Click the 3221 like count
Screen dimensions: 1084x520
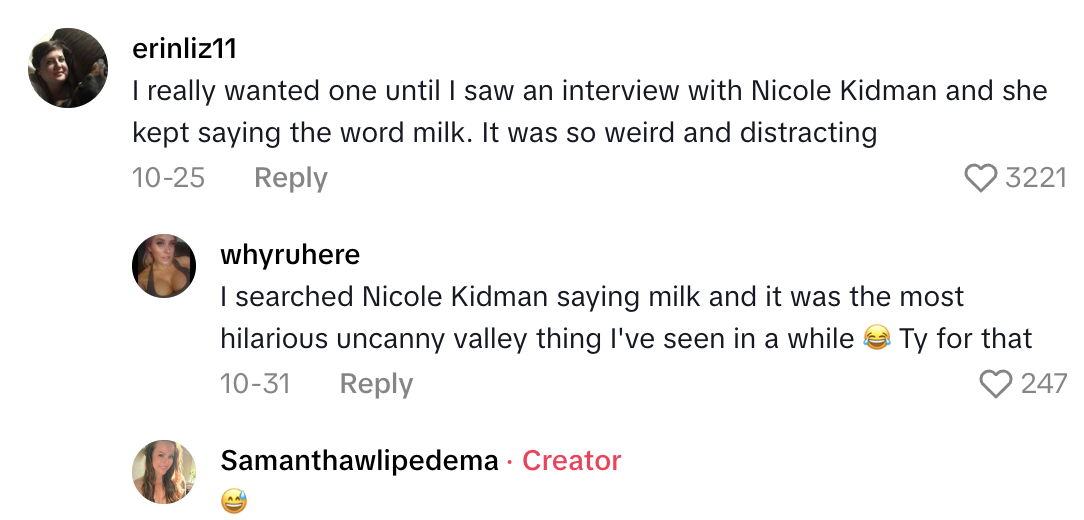tap(1035, 178)
